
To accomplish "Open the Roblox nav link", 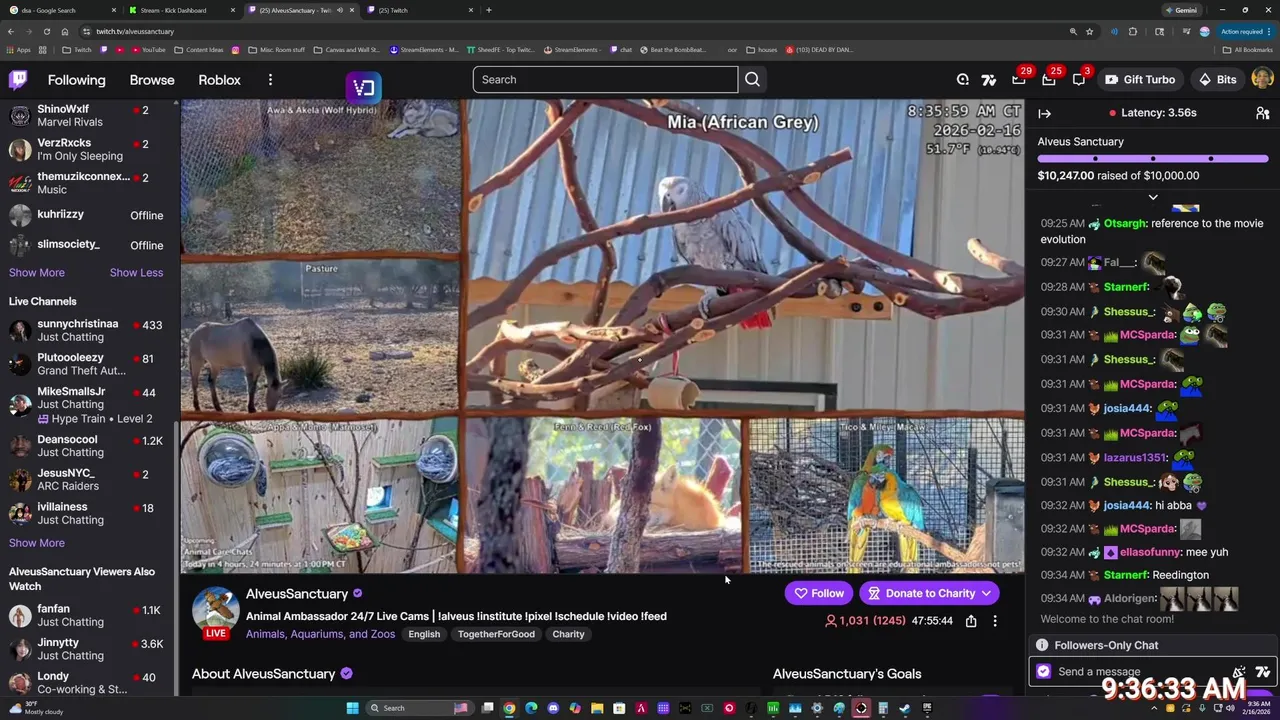I will tap(219, 80).
